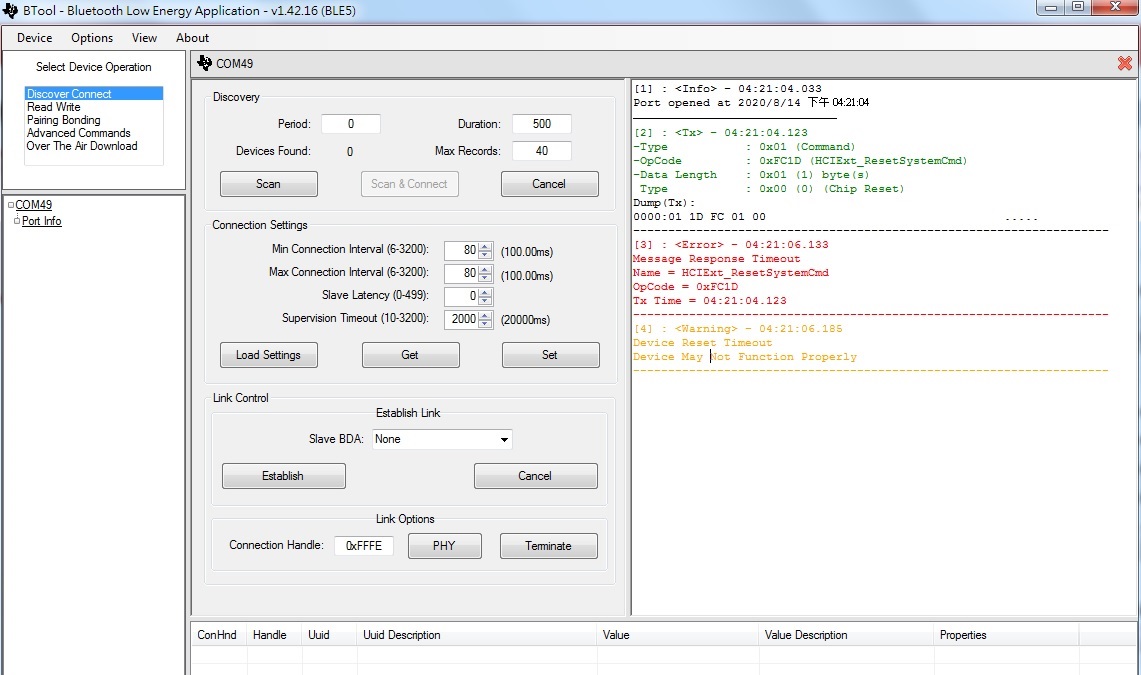Viewport: 1141px width, 675px height.
Task: Close the COM49 panel with red X
Action: (1124, 64)
